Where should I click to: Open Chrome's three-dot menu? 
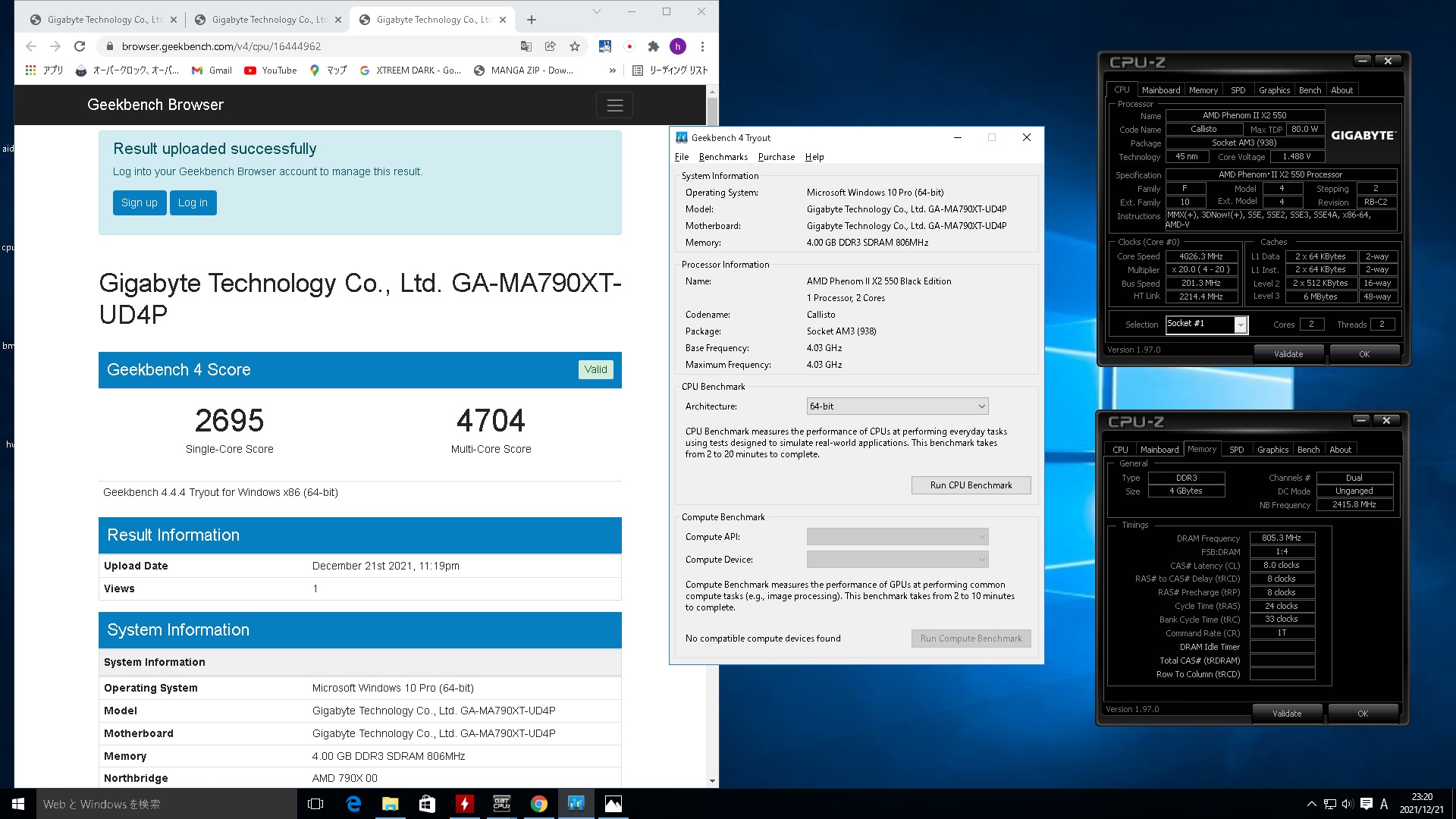coord(702,46)
